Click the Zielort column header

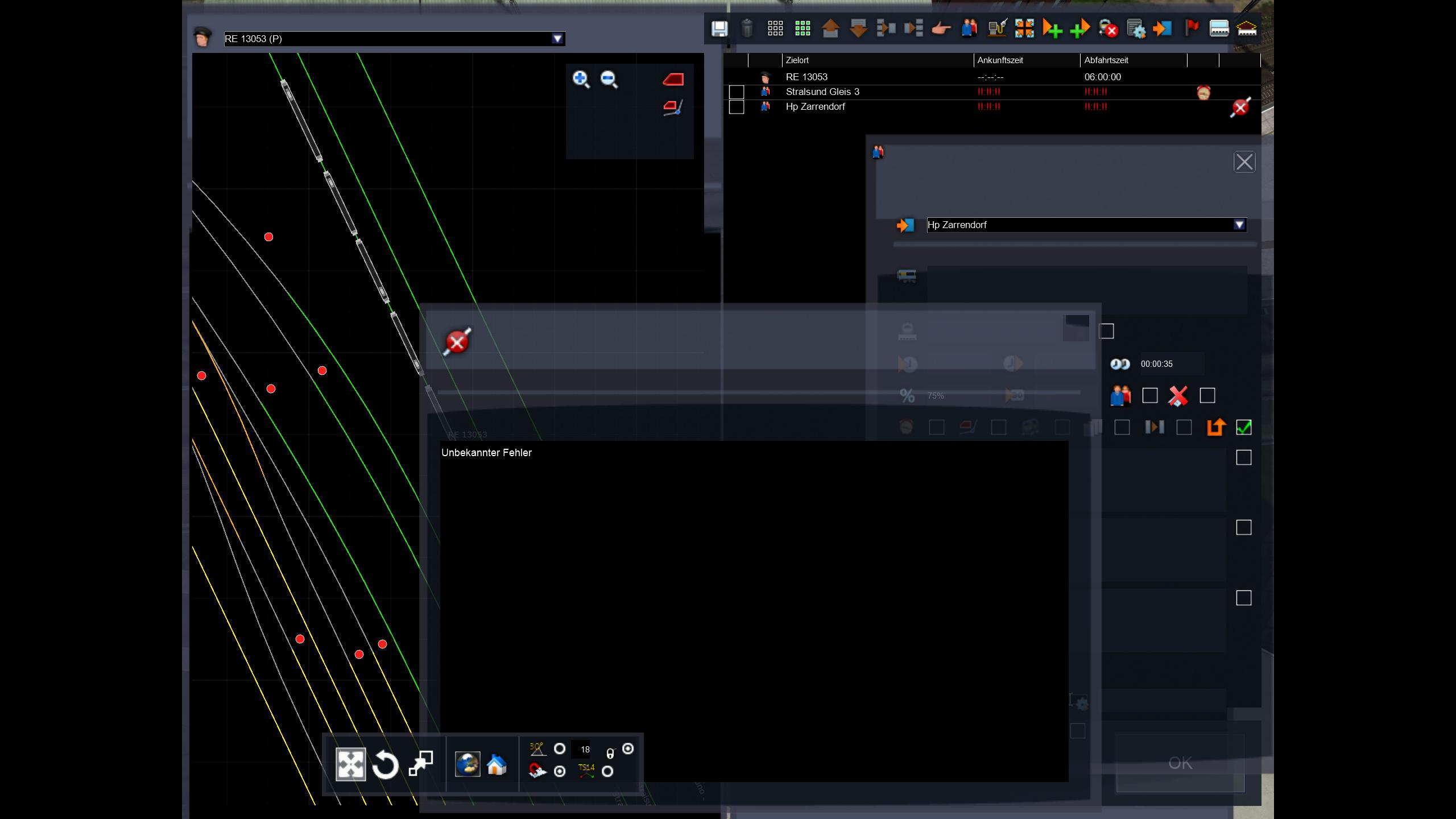797,60
